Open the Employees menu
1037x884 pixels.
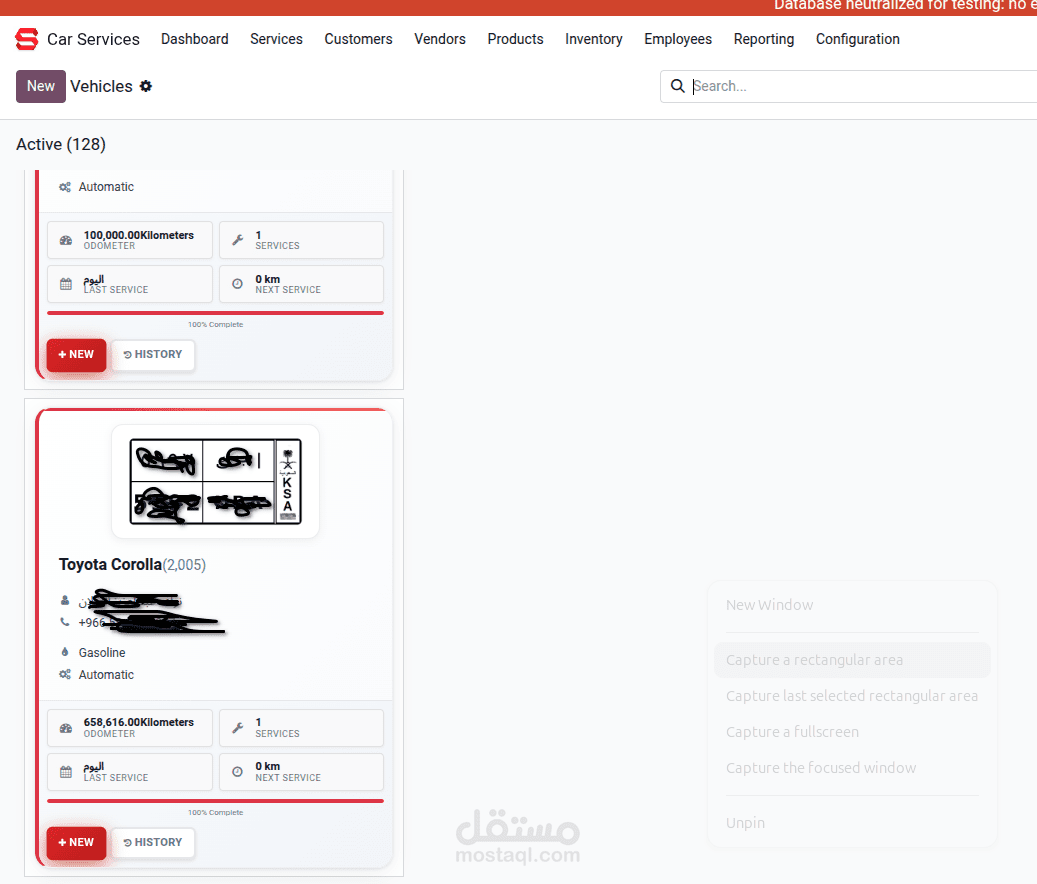tap(678, 39)
